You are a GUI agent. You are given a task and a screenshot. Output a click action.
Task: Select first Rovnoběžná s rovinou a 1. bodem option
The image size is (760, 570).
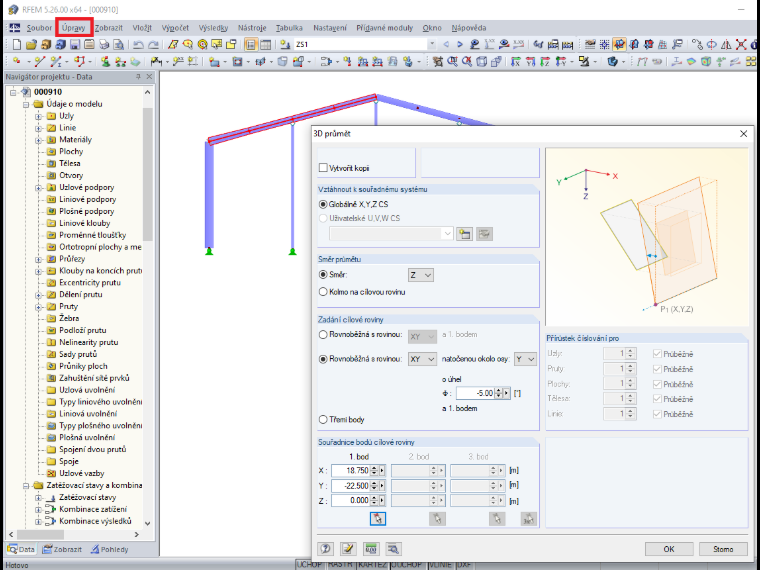point(323,334)
